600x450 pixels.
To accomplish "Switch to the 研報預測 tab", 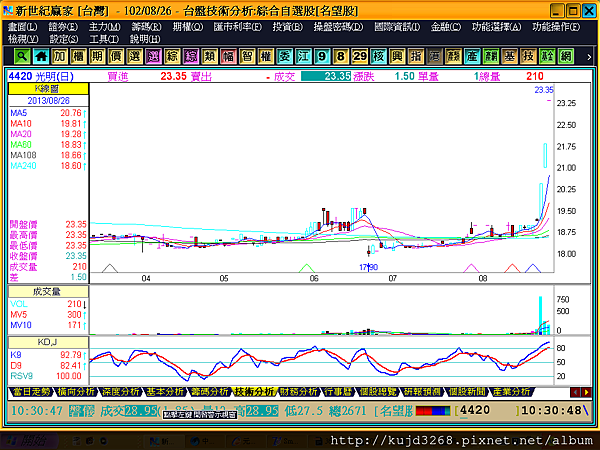I will point(422,392).
